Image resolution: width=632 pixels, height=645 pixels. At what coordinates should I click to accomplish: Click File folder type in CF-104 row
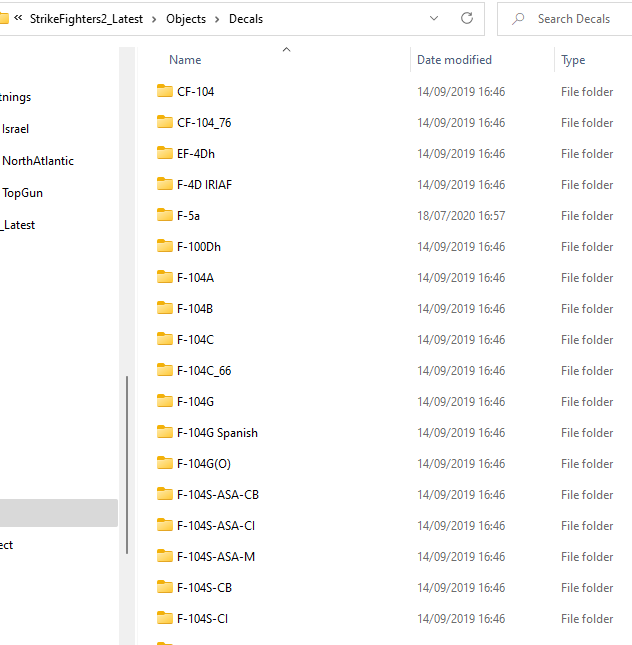[587, 92]
